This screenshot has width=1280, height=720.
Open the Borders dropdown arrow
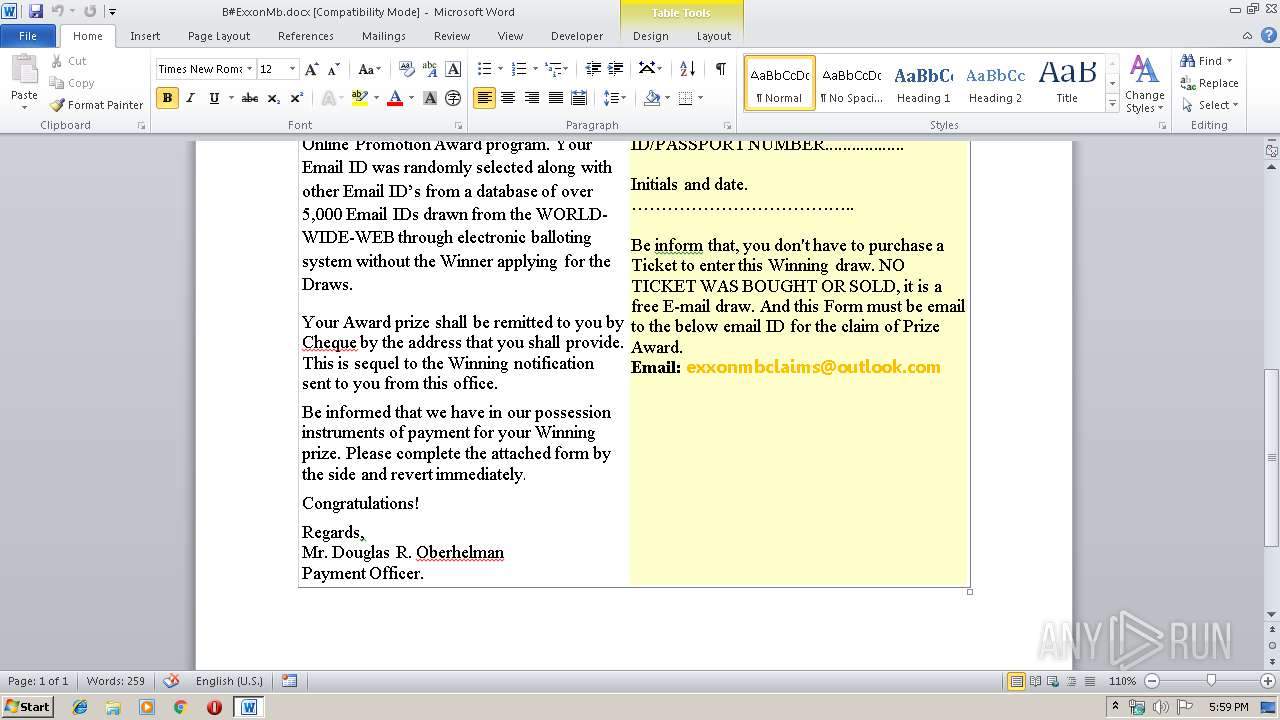[700, 98]
